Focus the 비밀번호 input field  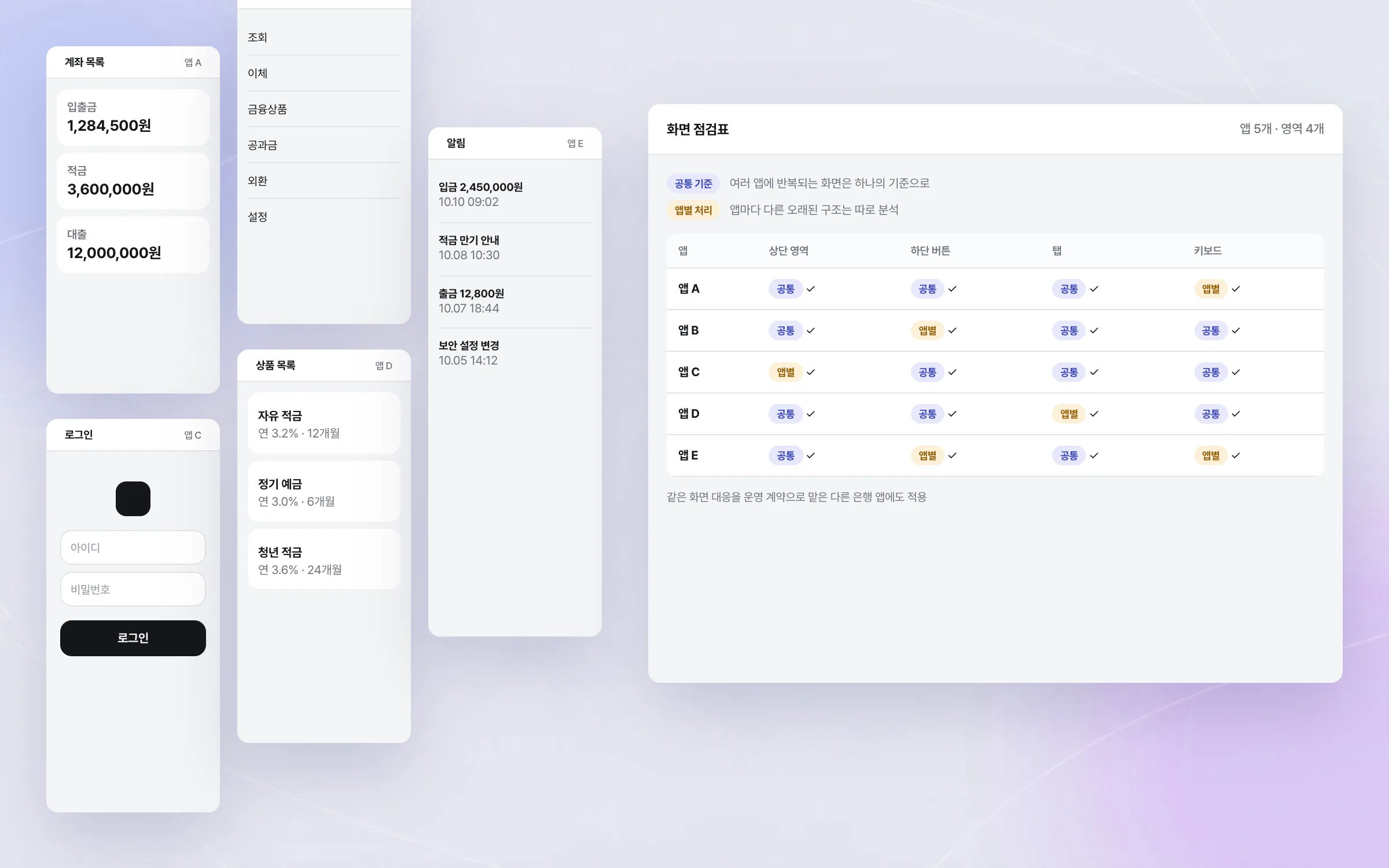(133, 589)
